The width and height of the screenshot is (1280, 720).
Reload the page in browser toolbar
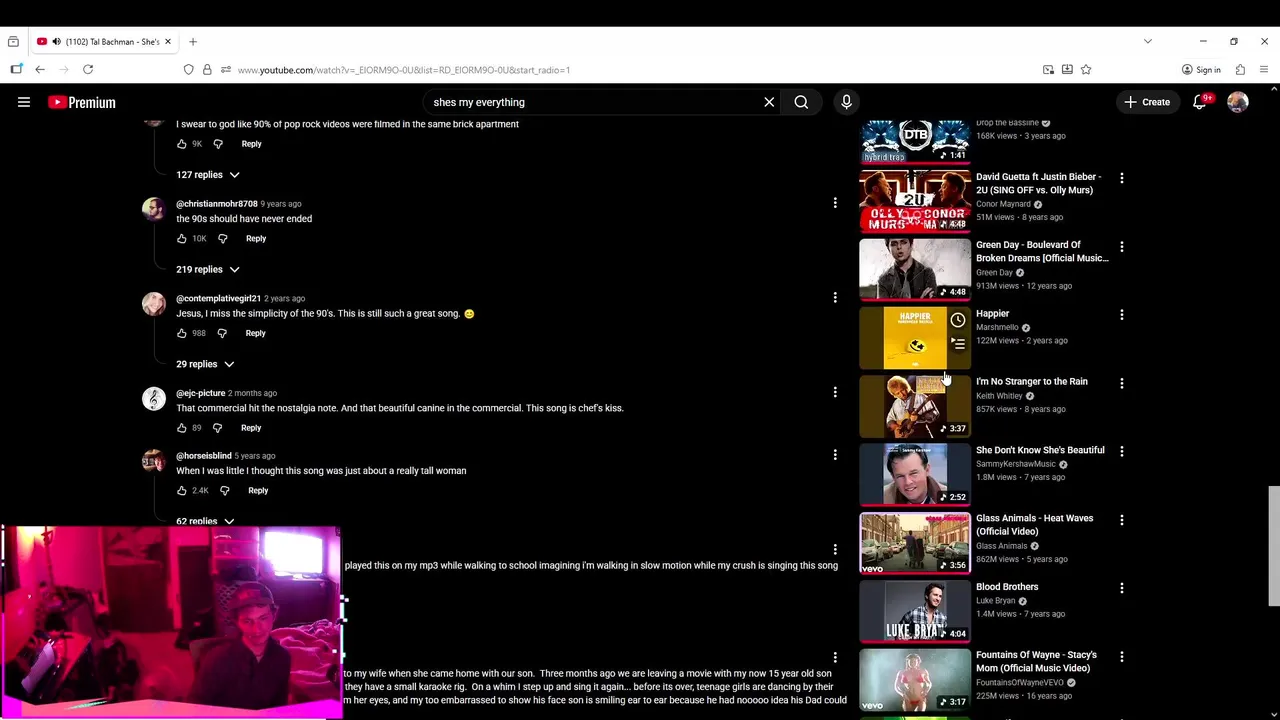[88, 70]
